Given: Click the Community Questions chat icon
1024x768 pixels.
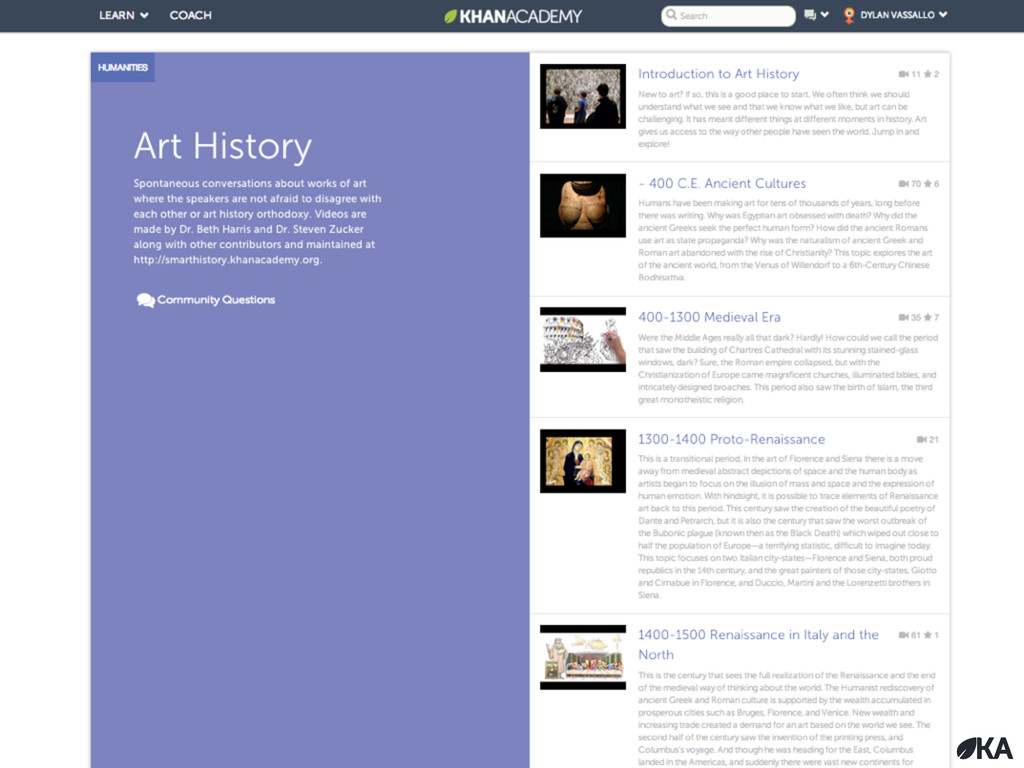Looking at the screenshot, I should pos(145,300).
